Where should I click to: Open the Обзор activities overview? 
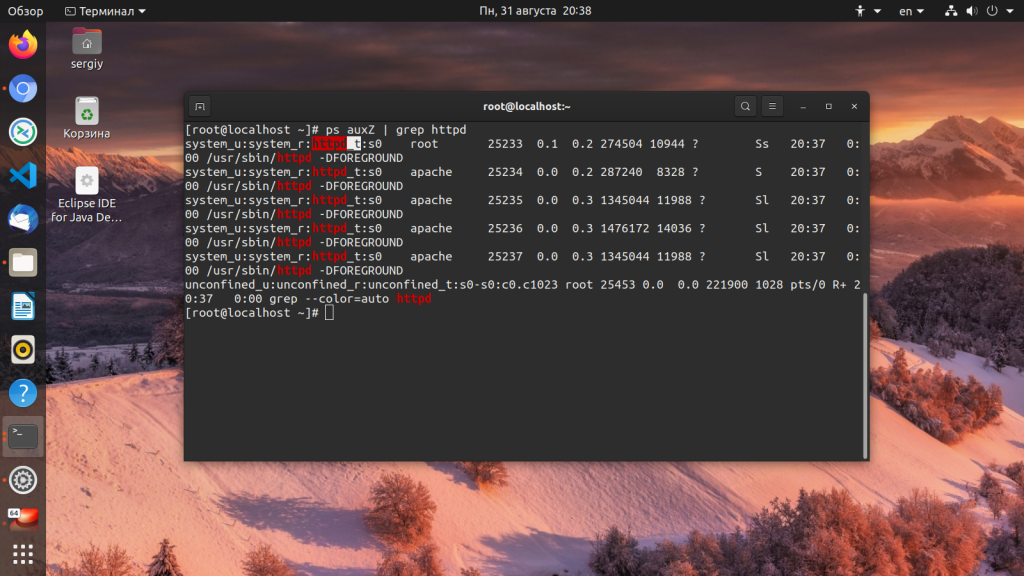pyautogui.click(x=25, y=11)
